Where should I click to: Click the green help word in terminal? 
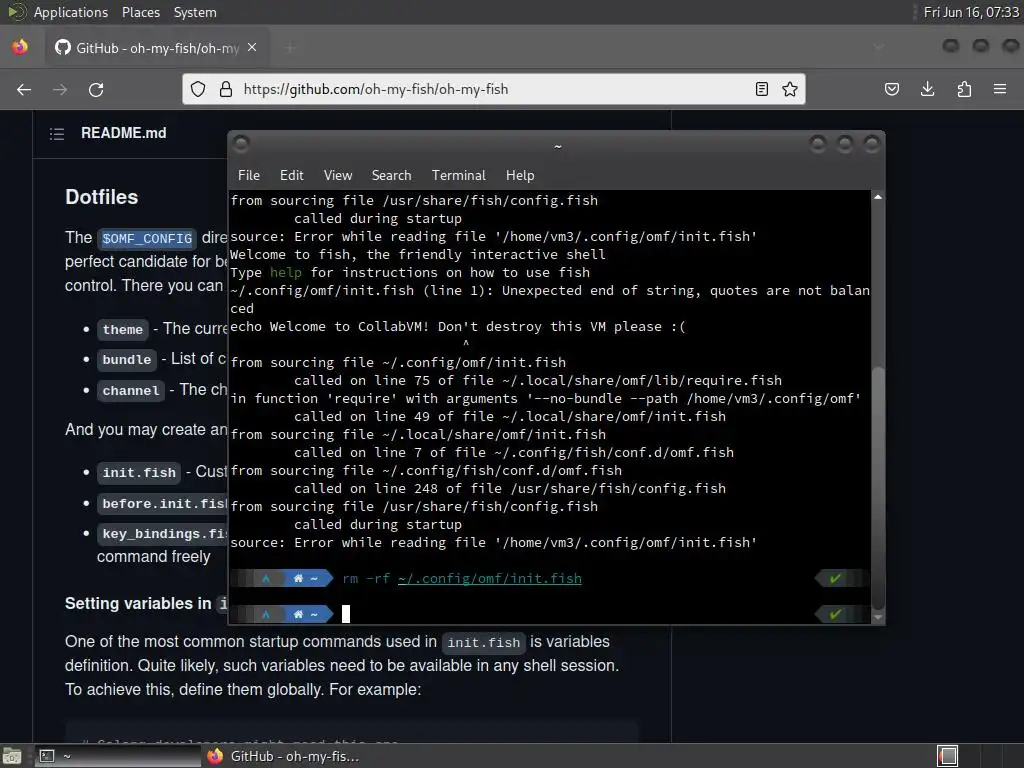[x=286, y=272]
